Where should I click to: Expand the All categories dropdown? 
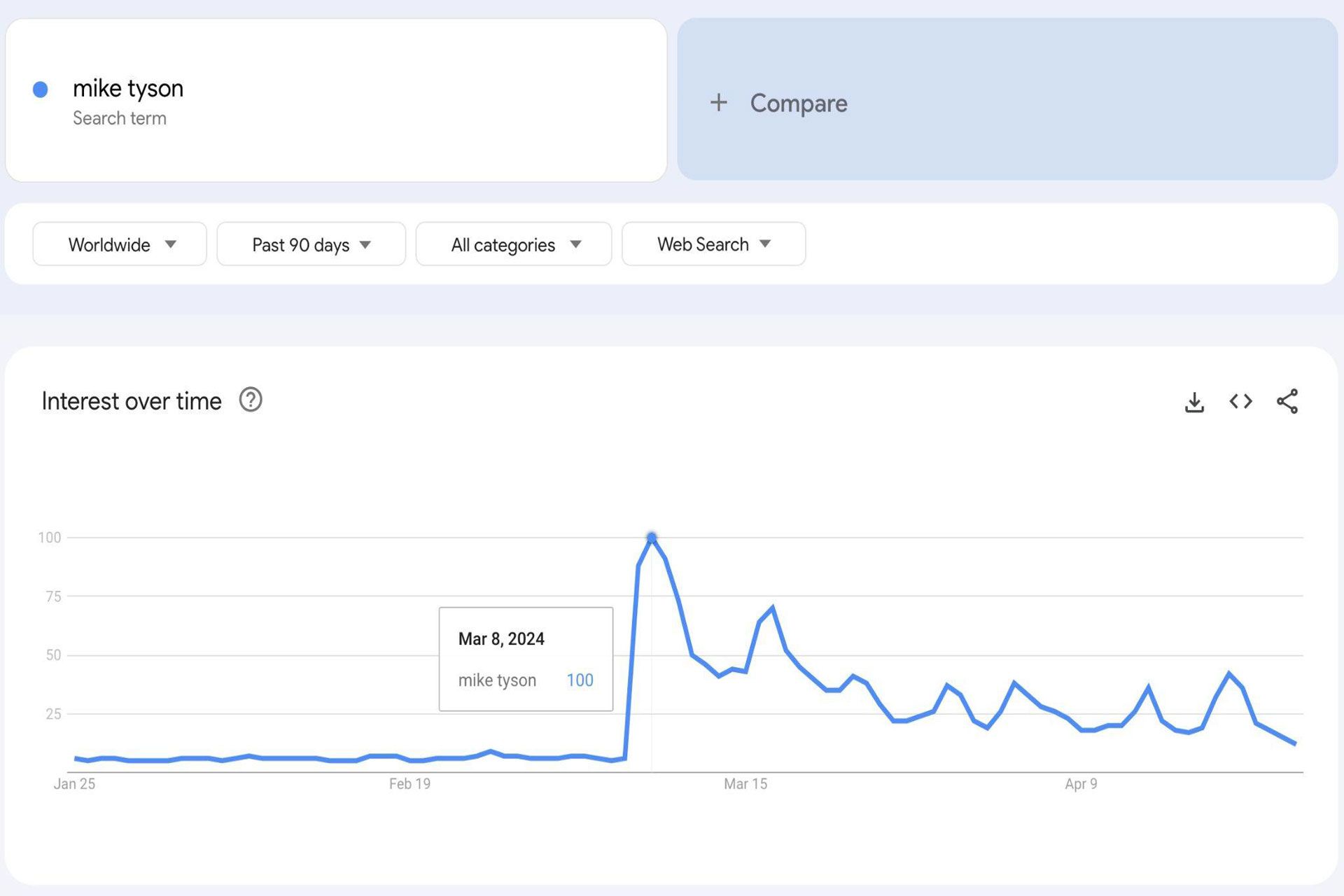click(x=513, y=244)
